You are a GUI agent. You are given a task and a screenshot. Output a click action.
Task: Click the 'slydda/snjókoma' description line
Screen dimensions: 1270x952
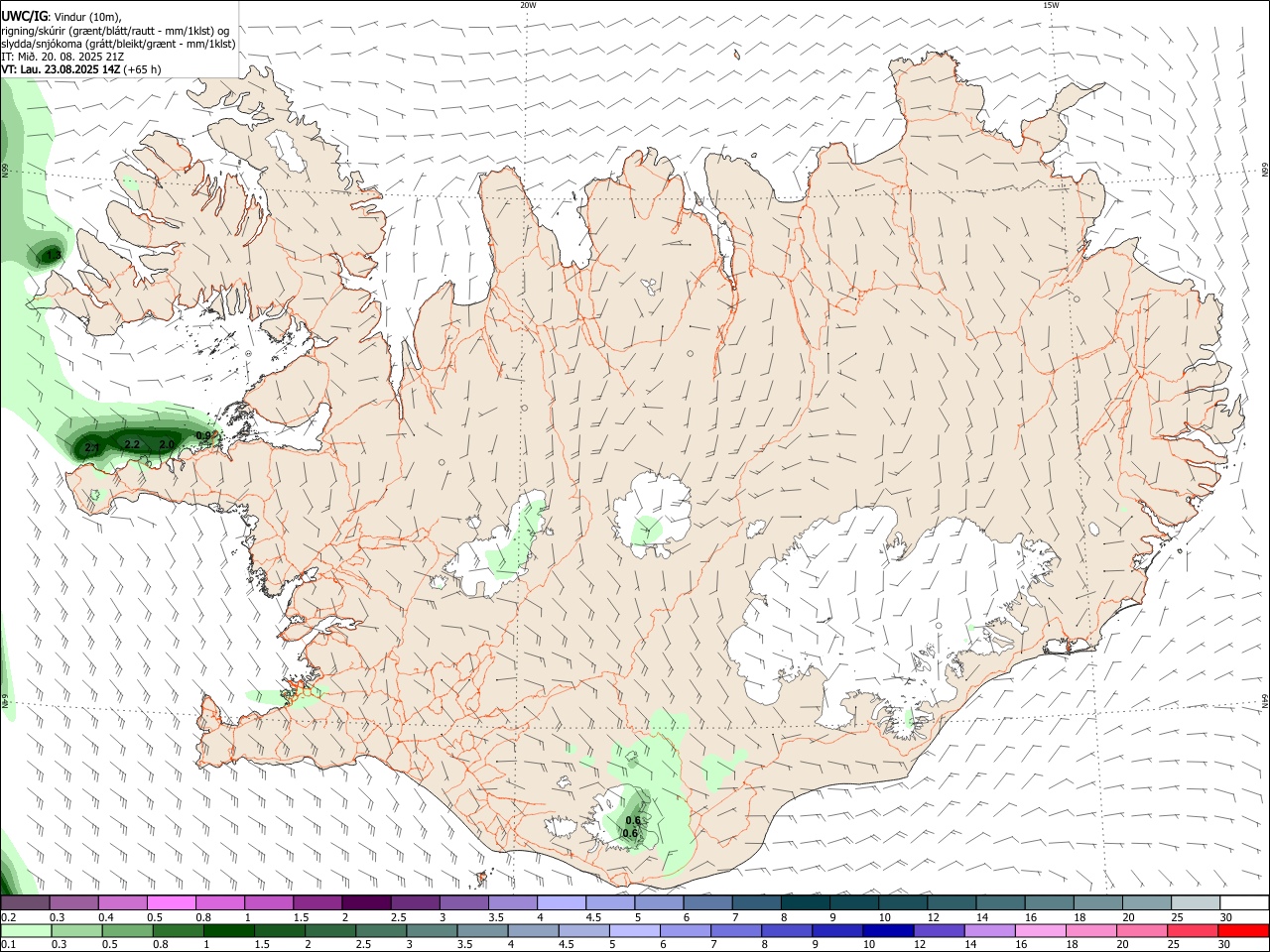tap(118, 43)
